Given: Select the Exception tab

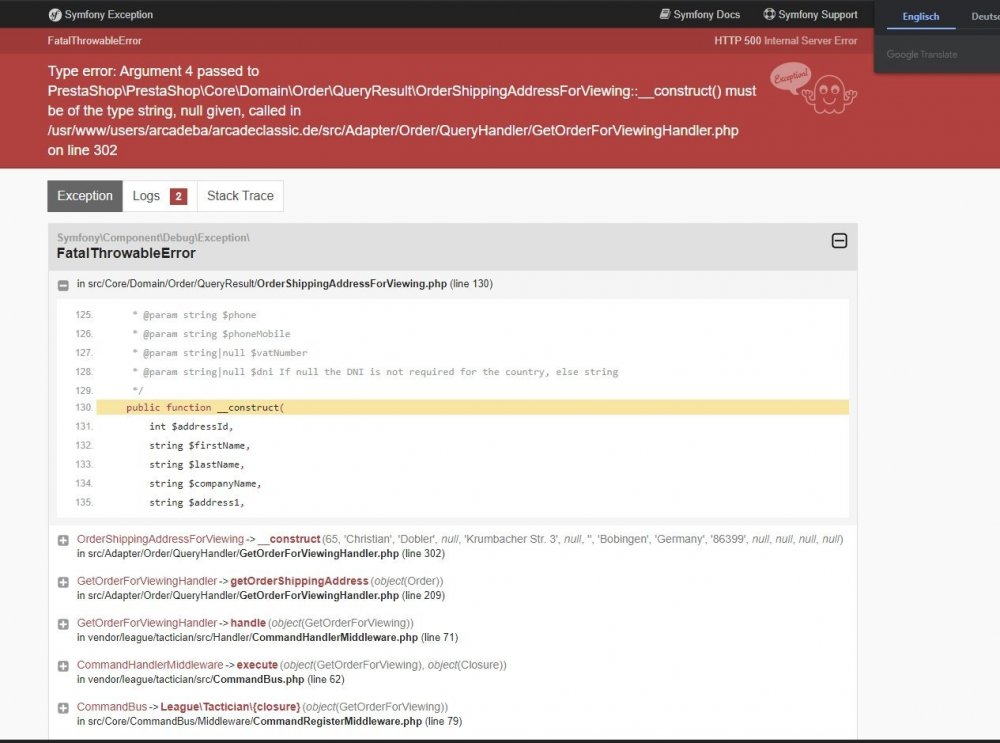Looking at the screenshot, I should click(x=84, y=196).
